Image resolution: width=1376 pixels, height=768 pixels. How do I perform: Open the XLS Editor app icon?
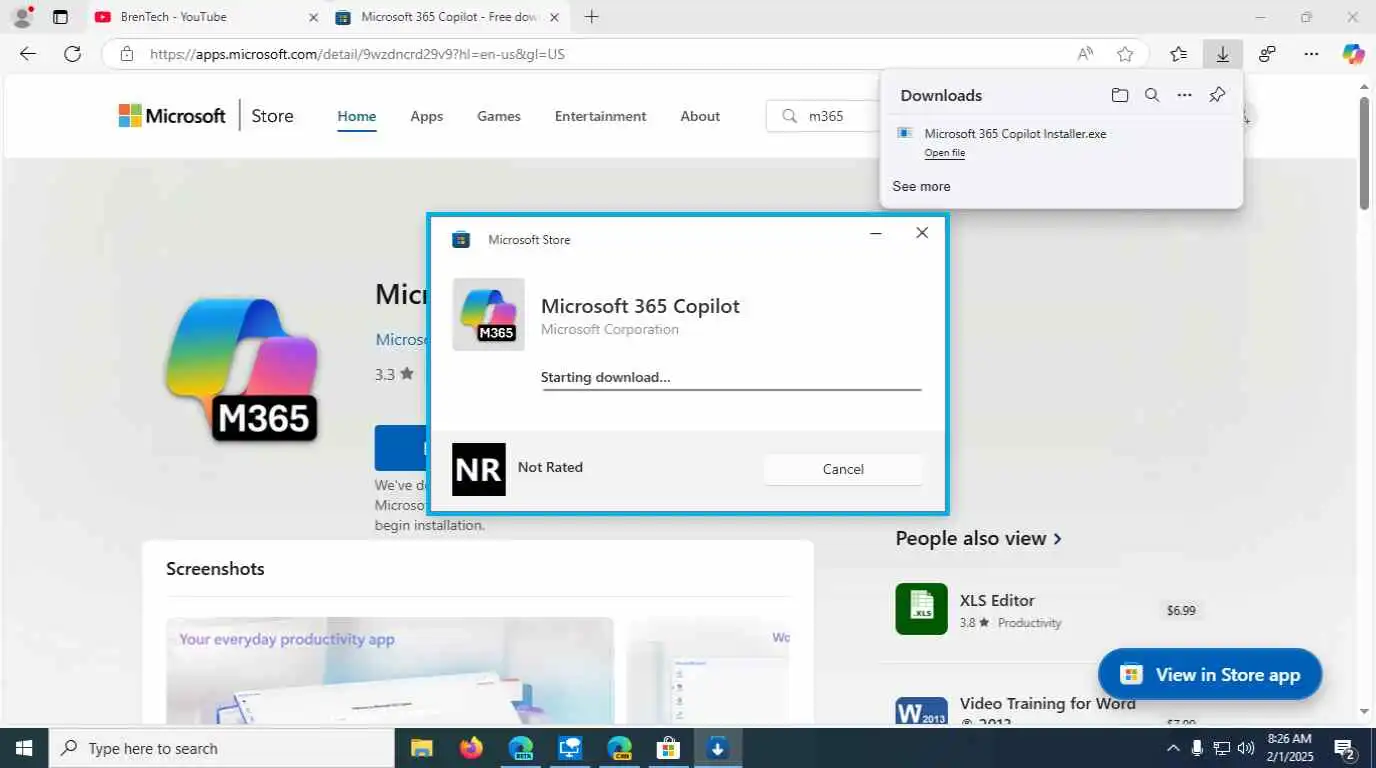point(922,609)
